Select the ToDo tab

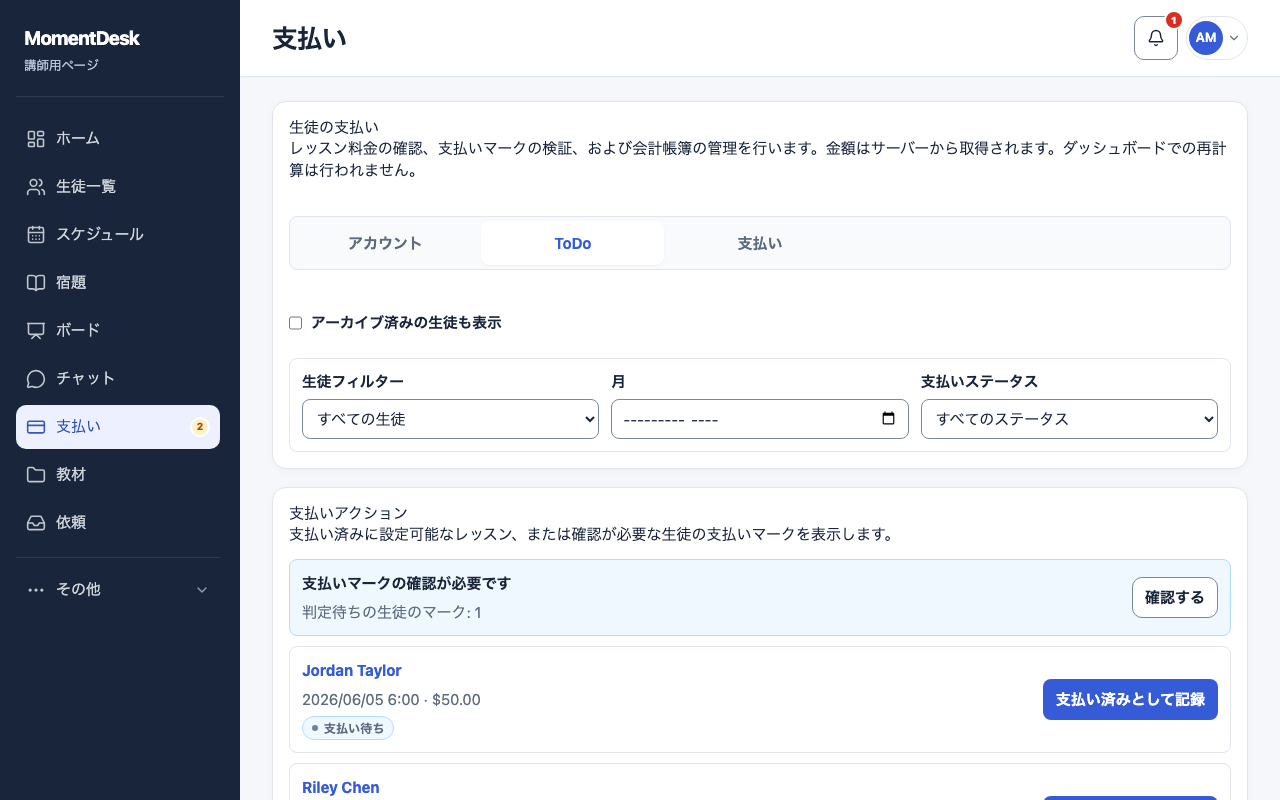(573, 243)
